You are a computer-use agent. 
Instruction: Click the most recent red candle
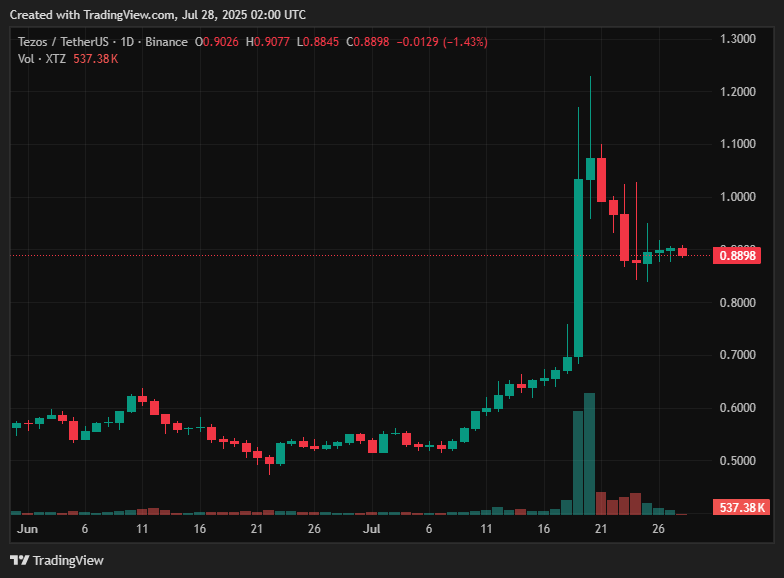coord(682,252)
